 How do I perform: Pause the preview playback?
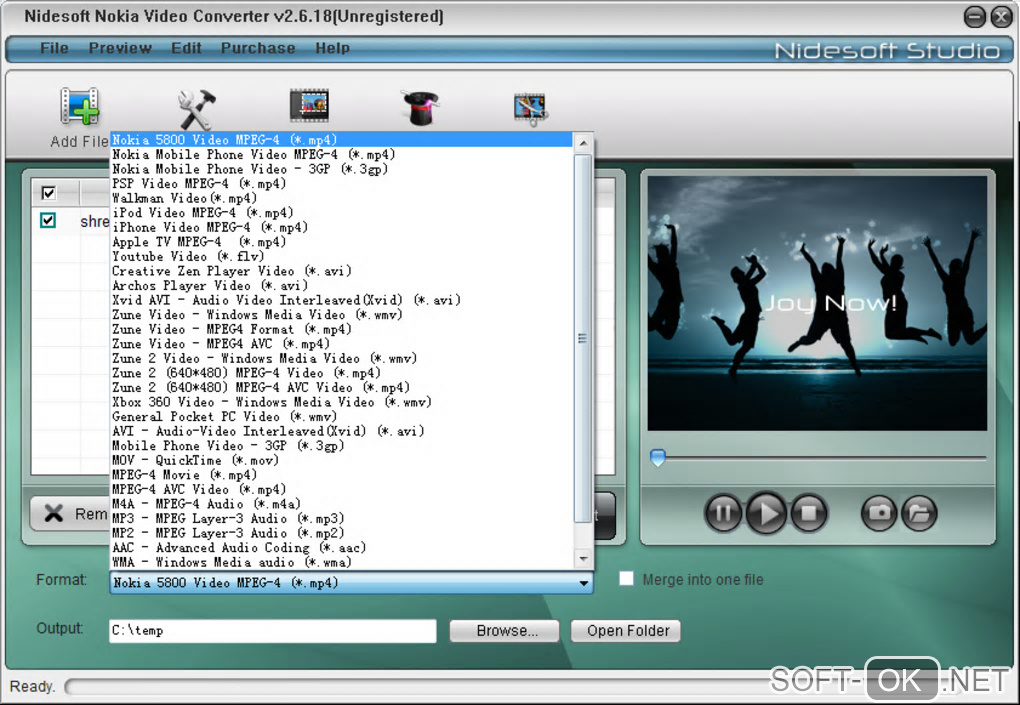[x=723, y=513]
